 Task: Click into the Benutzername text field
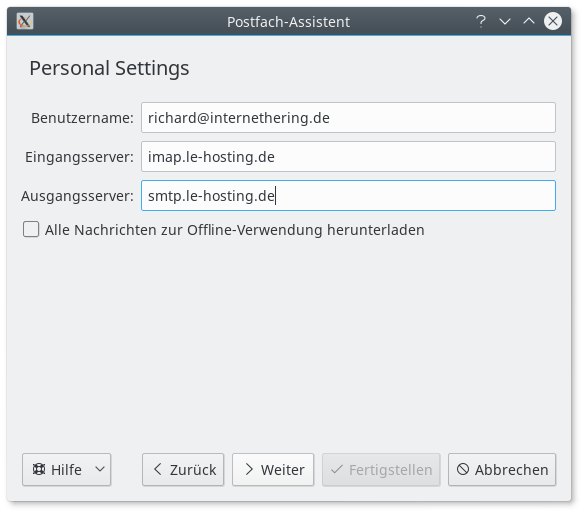tap(348, 118)
